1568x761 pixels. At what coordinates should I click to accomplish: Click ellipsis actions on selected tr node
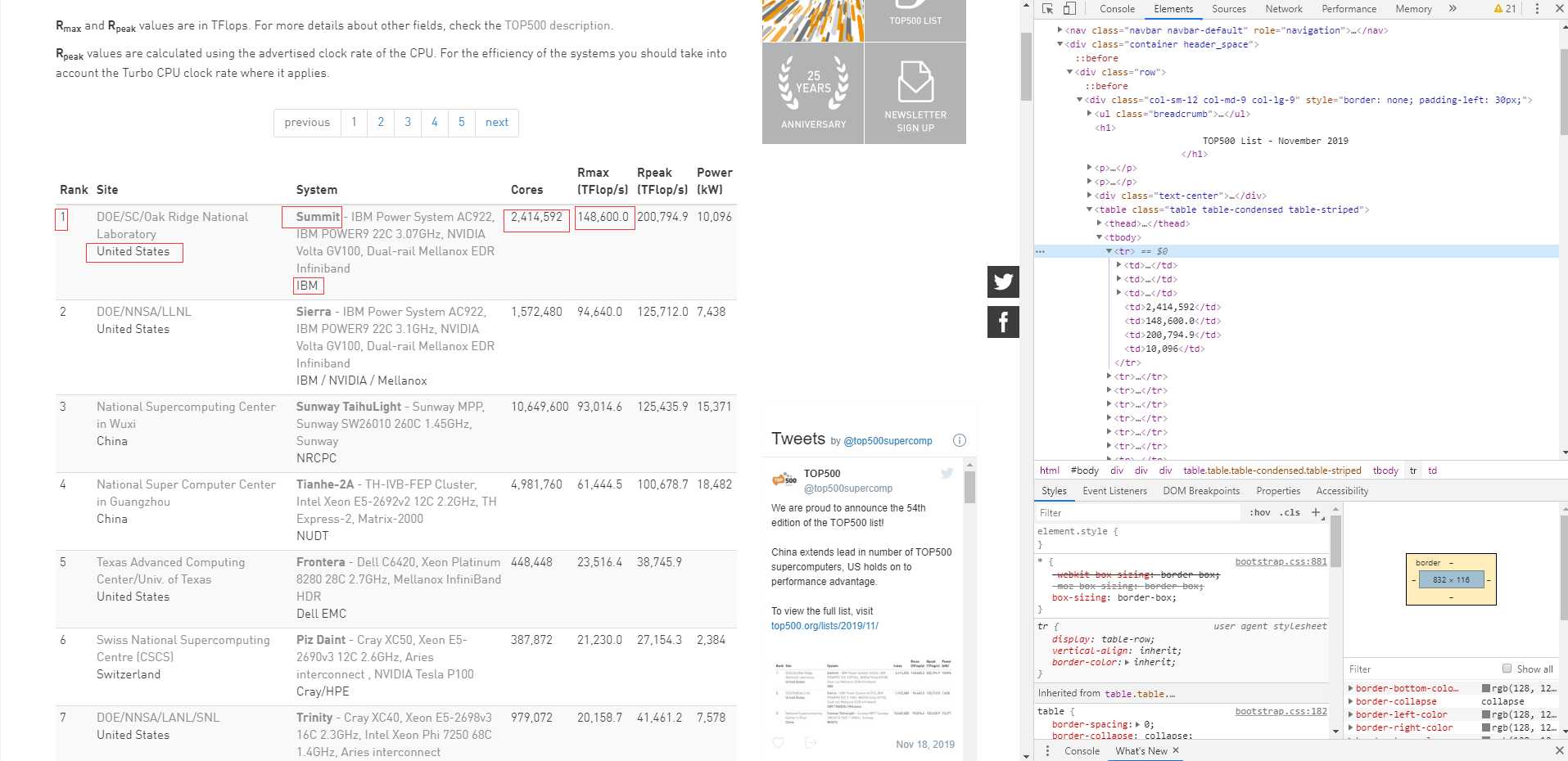point(1040,251)
